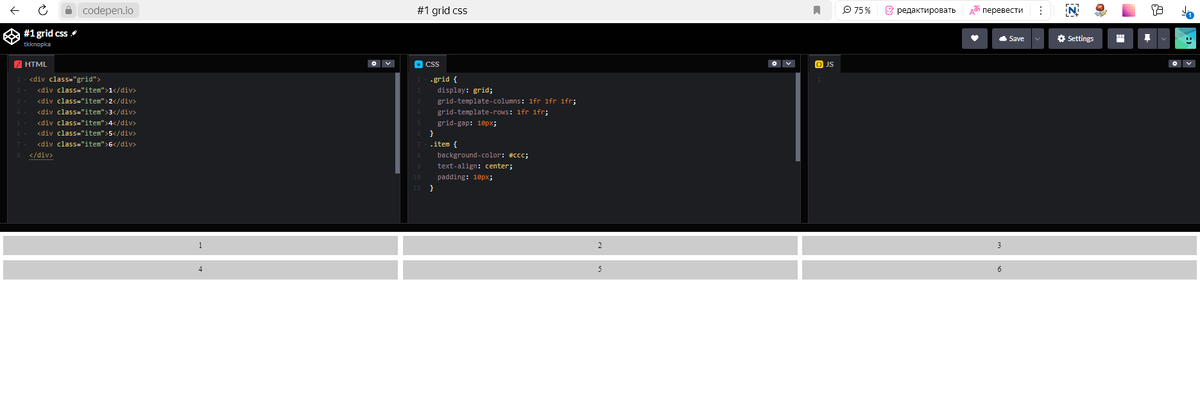
Task: Open the N screenshot extension icon
Action: (x=1072, y=10)
